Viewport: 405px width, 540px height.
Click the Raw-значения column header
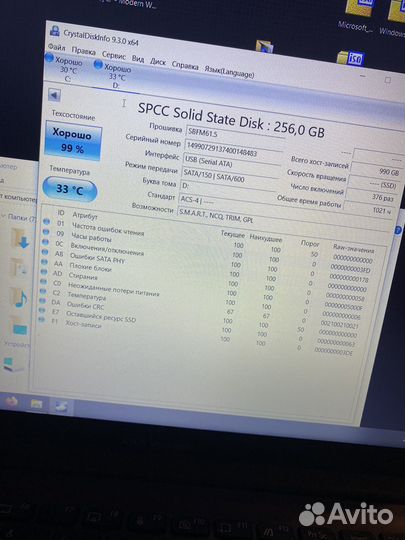(x=354, y=248)
